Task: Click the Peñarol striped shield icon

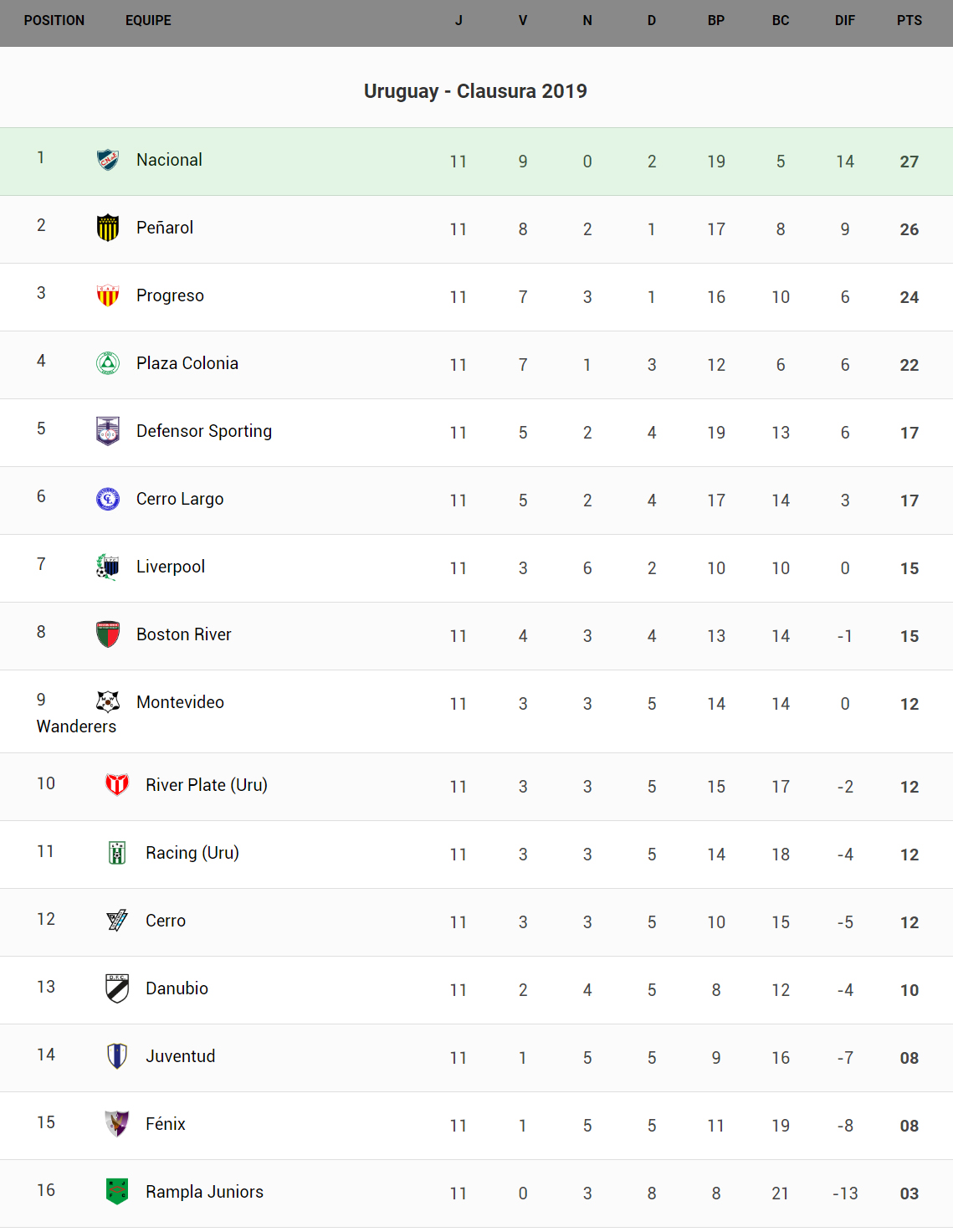Action: coord(108,228)
